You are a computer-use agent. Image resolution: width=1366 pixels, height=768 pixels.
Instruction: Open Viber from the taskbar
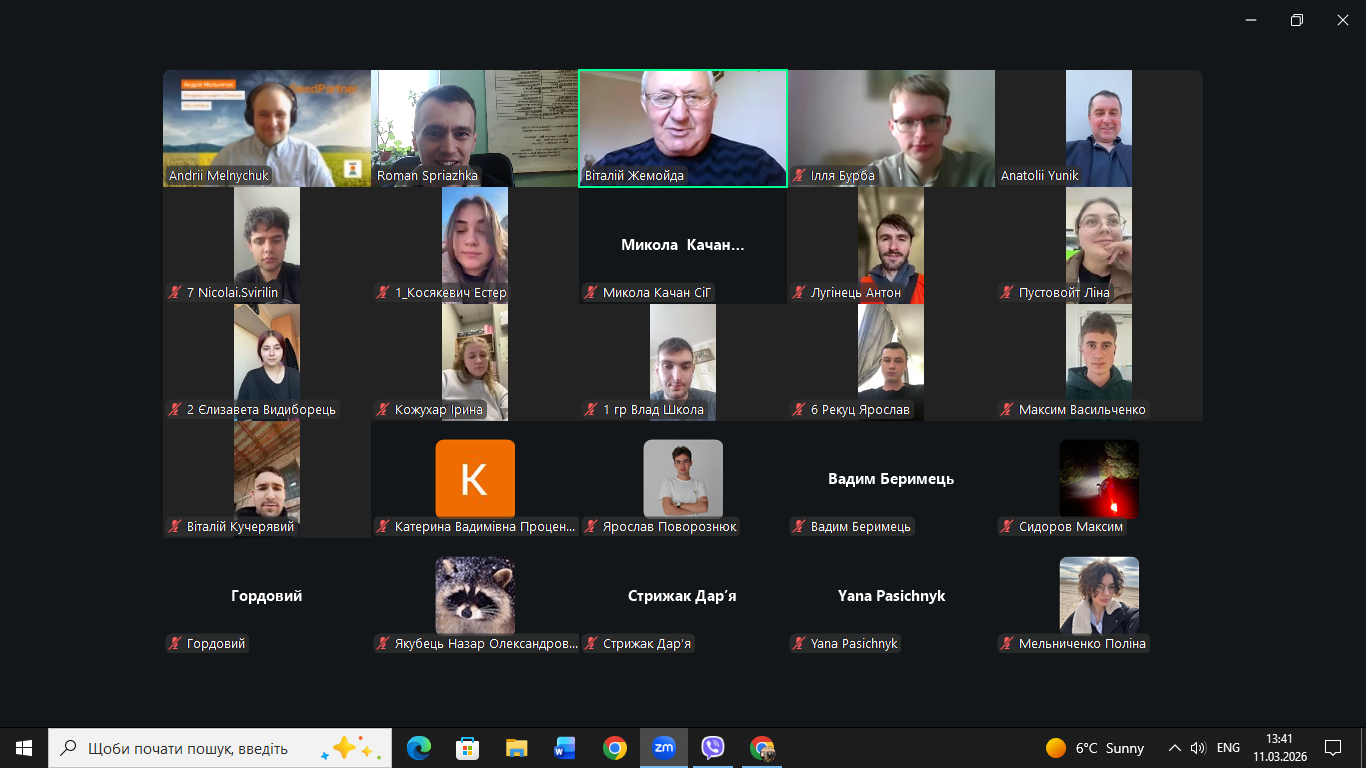coord(712,748)
